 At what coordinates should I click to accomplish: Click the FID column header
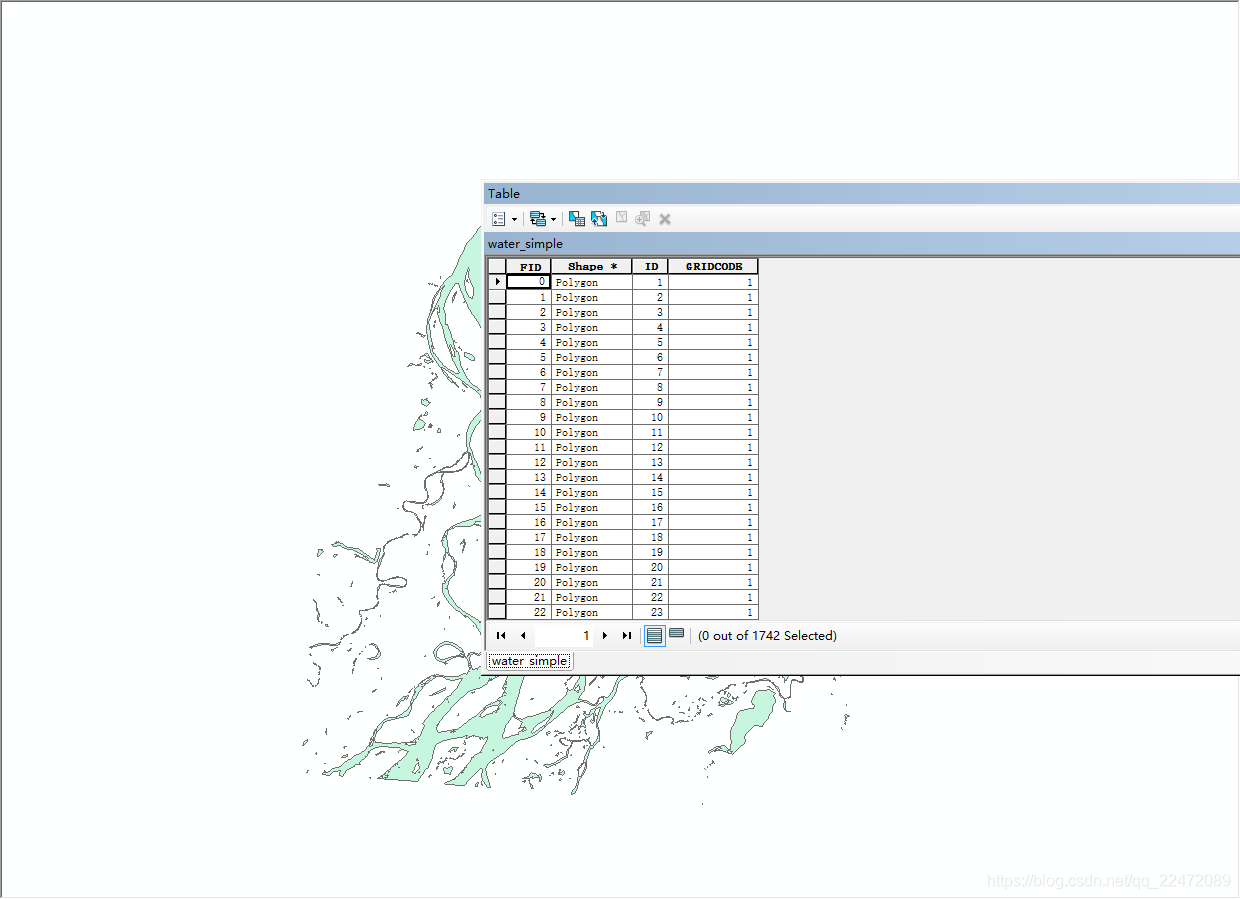coord(529,266)
